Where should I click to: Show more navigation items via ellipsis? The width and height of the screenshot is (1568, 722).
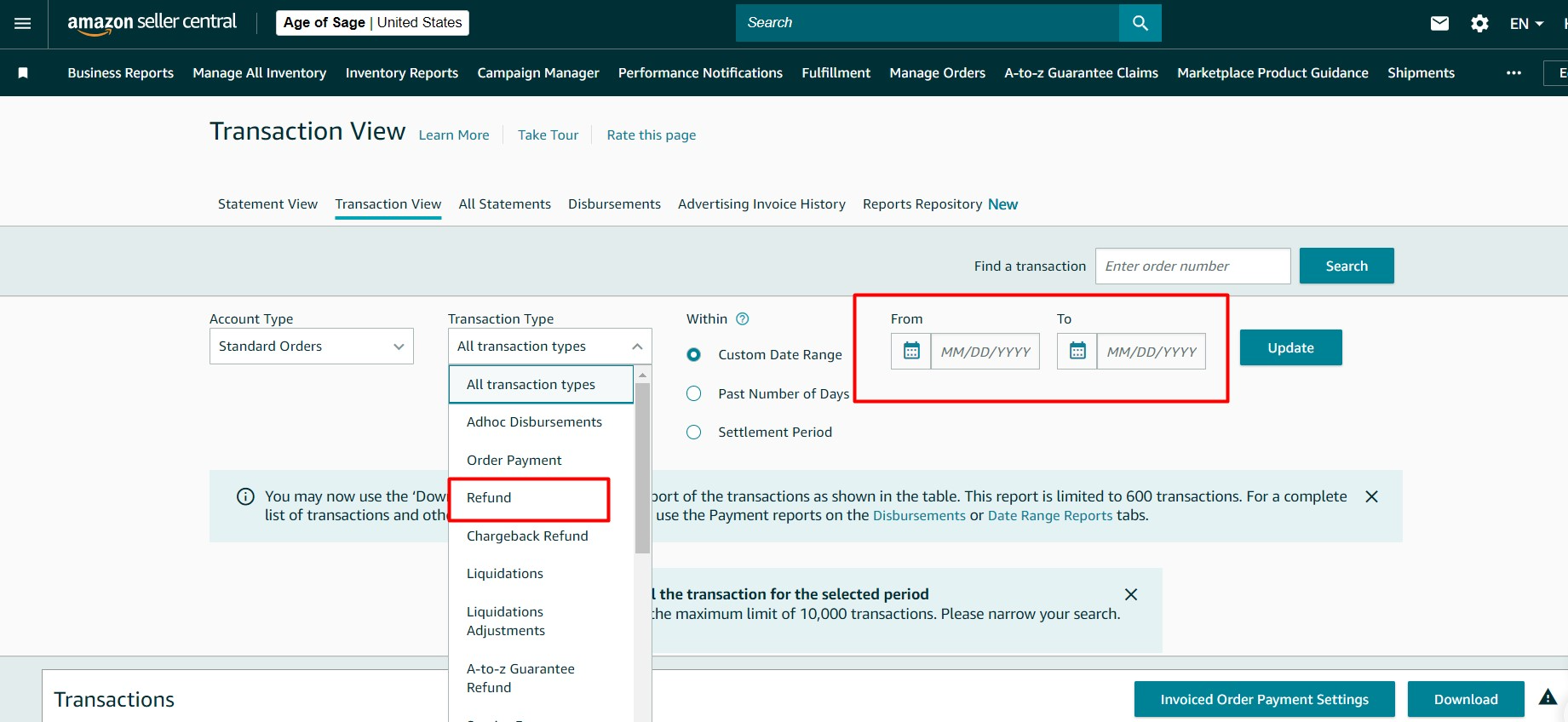coord(1513,72)
